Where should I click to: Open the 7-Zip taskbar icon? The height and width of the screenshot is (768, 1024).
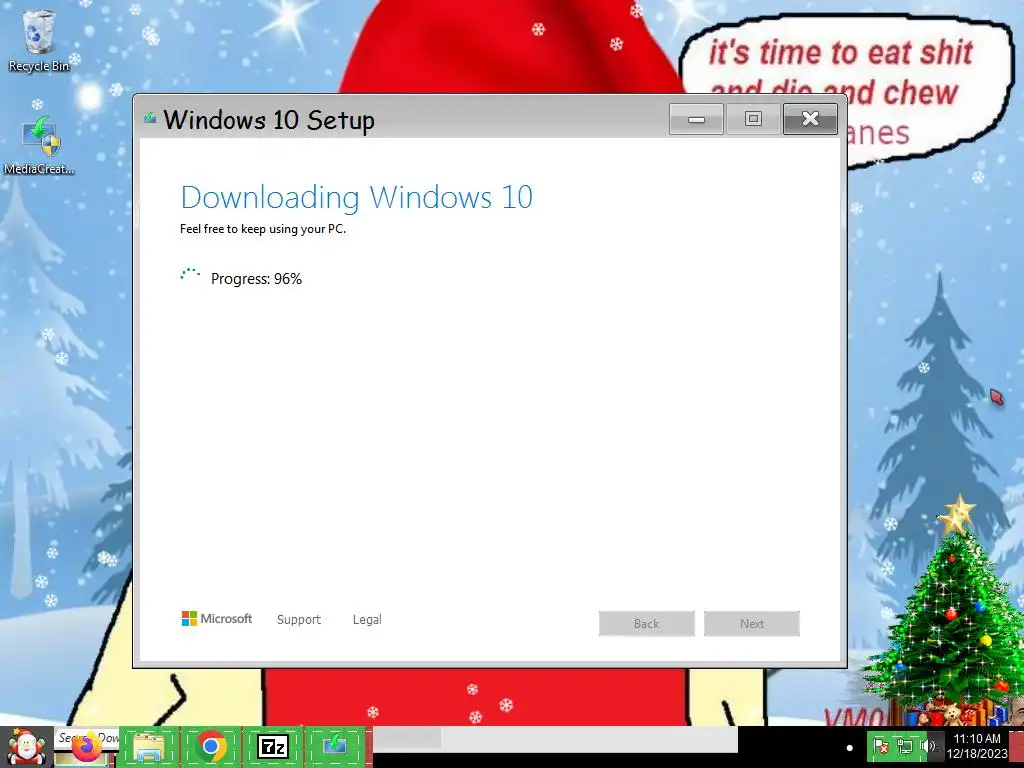[273, 746]
